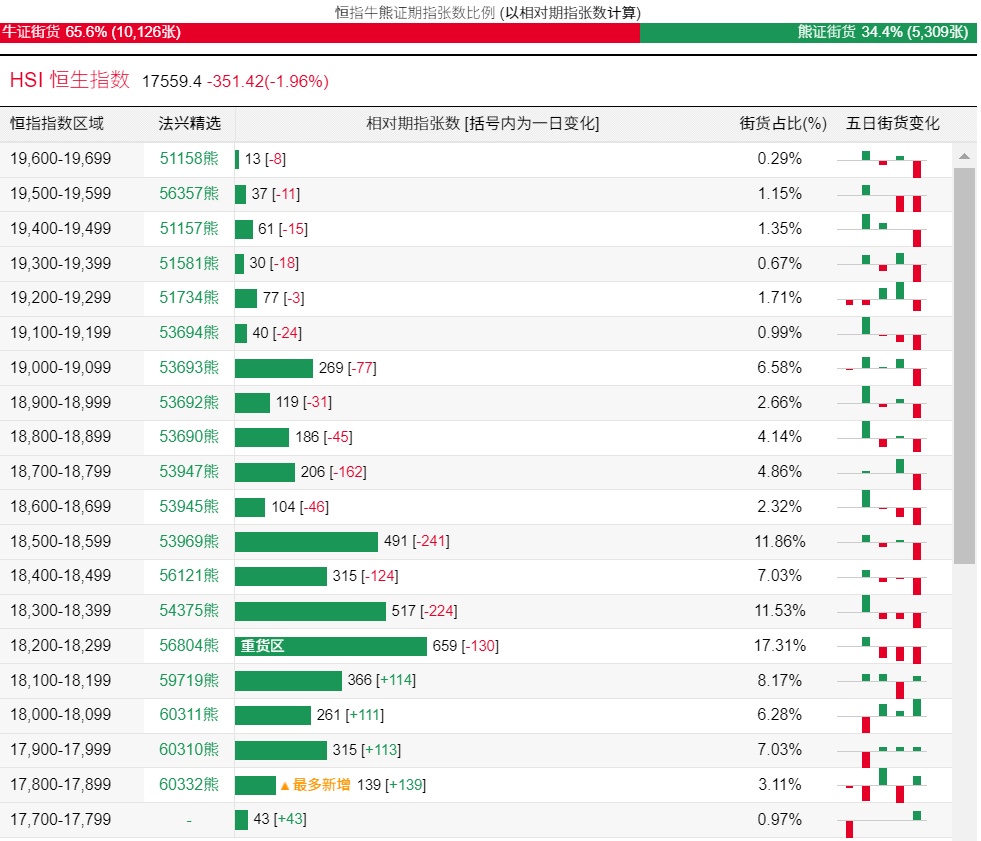Click the 59719熊 warrant code
This screenshot has height=841, width=981.
(189, 680)
